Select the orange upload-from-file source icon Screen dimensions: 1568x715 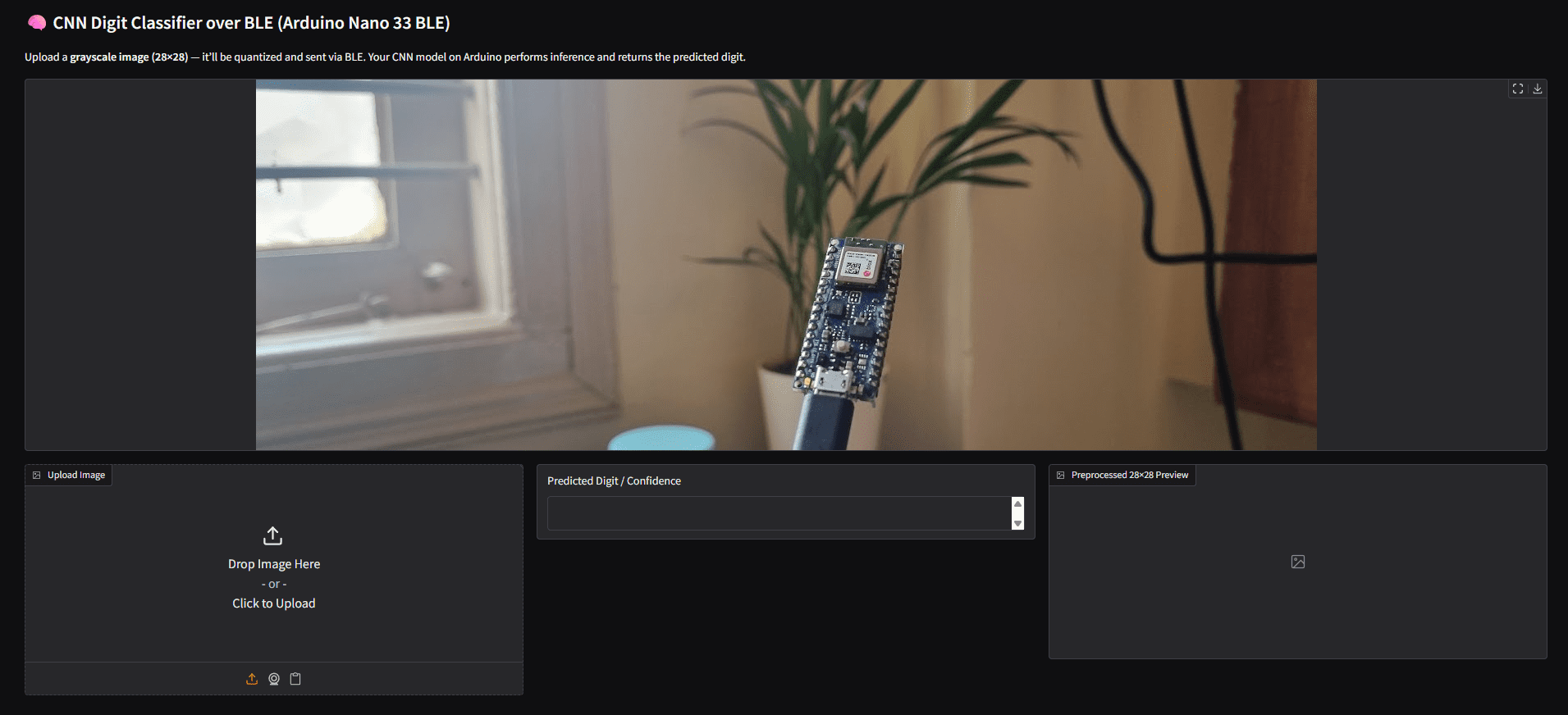(252, 679)
